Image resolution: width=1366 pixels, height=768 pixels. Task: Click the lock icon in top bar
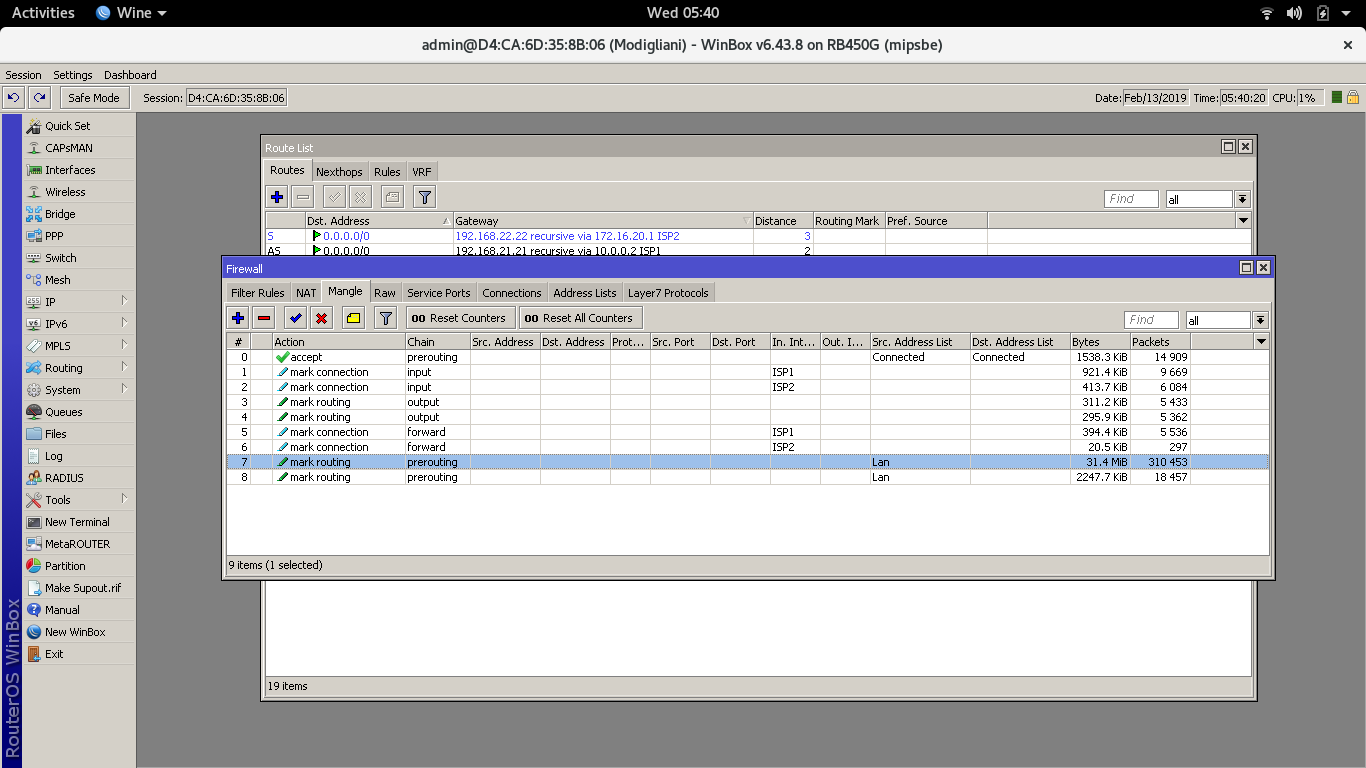tap(1353, 97)
